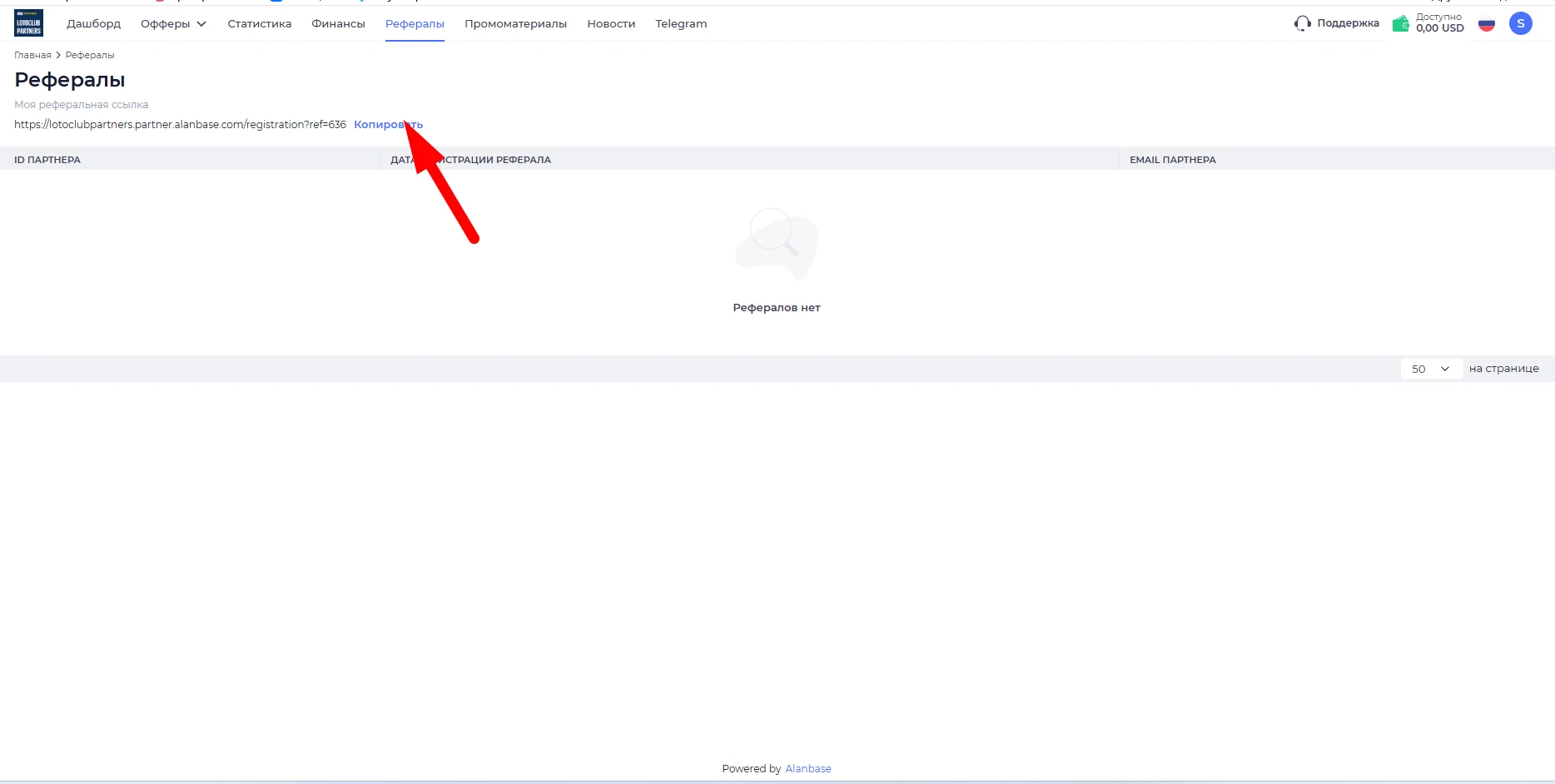
Task: Click the Копировать link
Action: [x=388, y=124]
